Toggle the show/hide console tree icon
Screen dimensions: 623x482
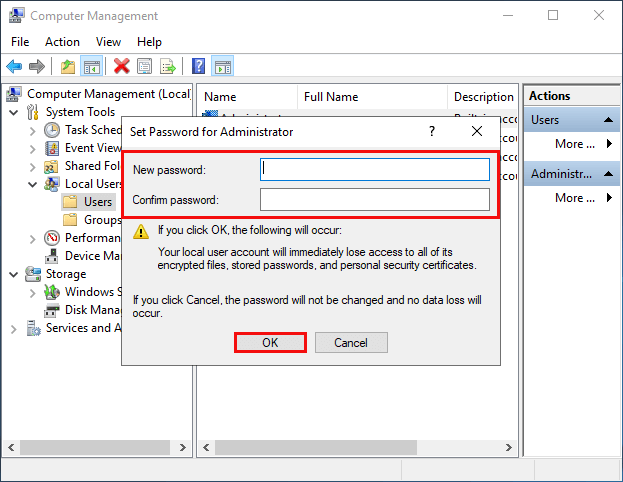(92, 66)
